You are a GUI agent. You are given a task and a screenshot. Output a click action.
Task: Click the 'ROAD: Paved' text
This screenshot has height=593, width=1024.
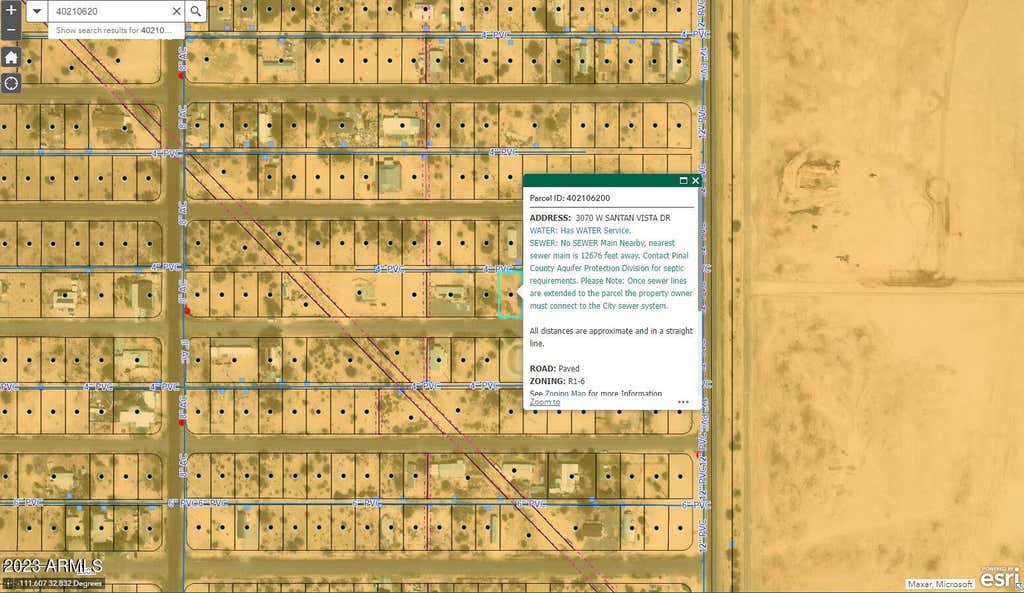[x=554, y=368]
